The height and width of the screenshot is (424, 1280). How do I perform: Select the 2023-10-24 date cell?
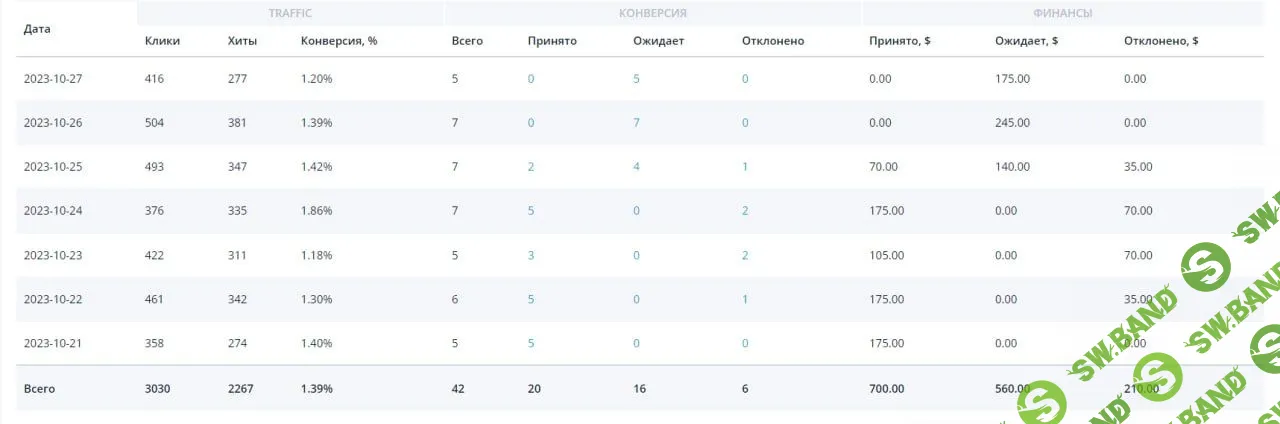click(x=53, y=211)
